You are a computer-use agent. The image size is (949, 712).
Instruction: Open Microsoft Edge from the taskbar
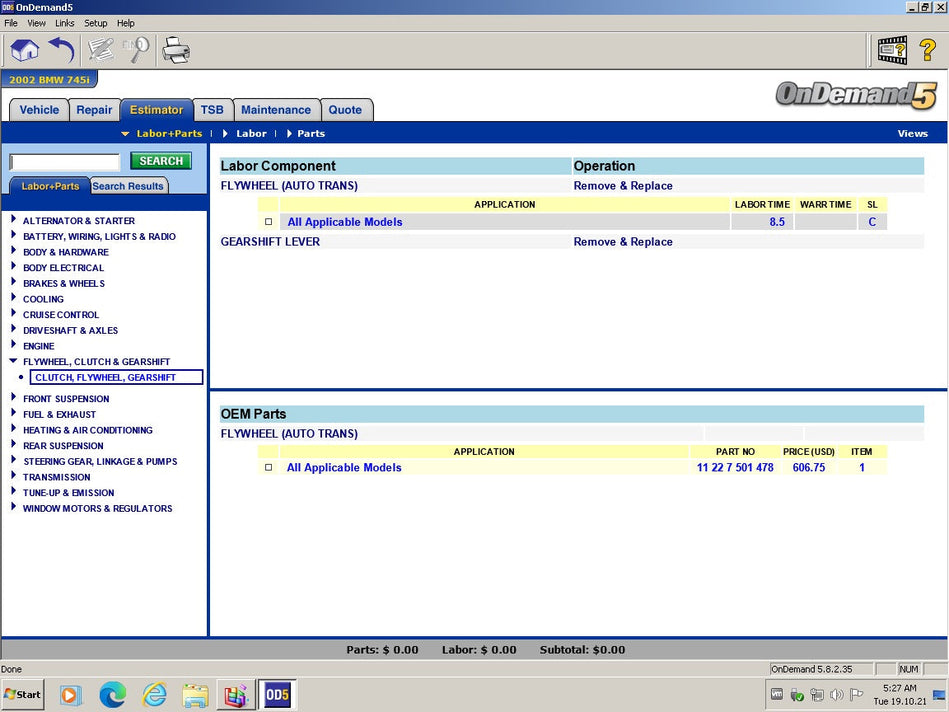[112, 694]
